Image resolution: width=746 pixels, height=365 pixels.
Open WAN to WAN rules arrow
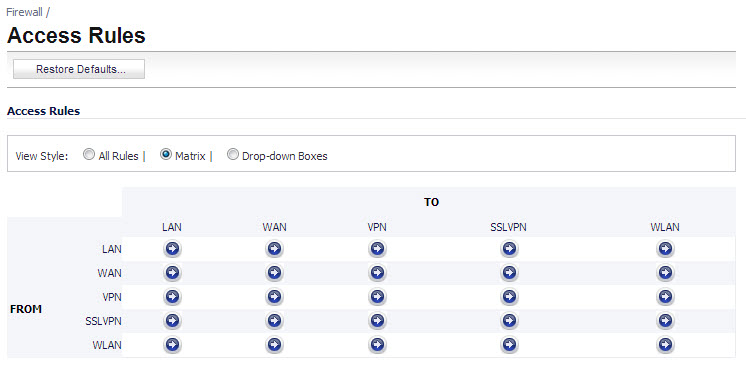point(274,273)
